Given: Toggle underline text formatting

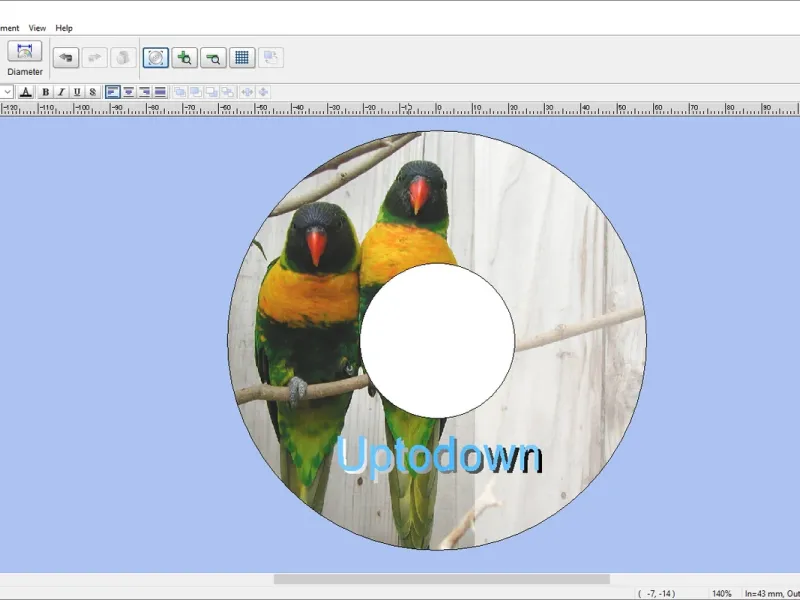Looking at the screenshot, I should pos(77,92).
